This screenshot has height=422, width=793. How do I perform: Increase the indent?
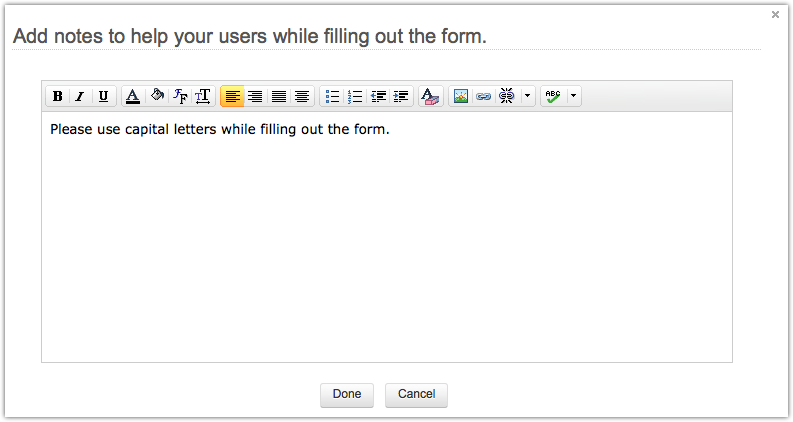click(401, 96)
